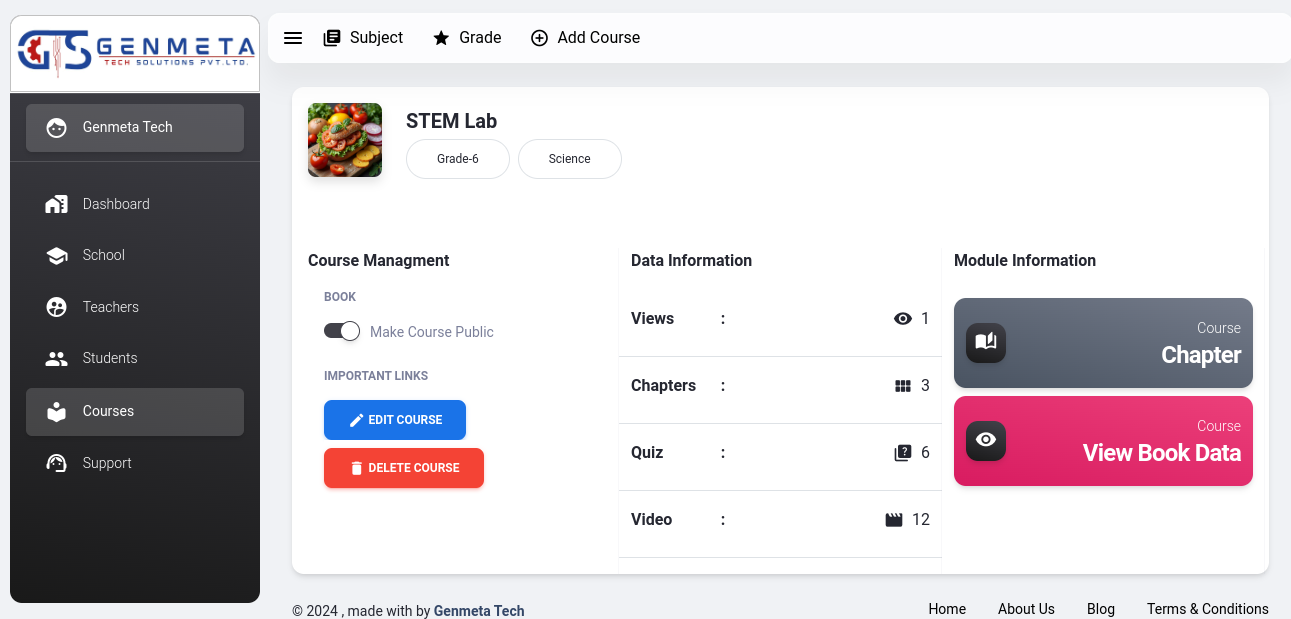Screen dimensions: 1291x619
Task: Click the Grade-6 tag chip
Action: (x=458, y=159)
